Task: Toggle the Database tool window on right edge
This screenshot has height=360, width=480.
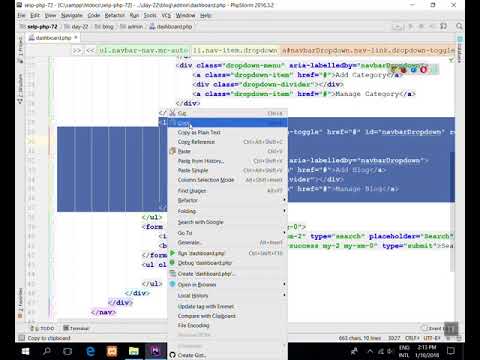Action: coord(460,50)
